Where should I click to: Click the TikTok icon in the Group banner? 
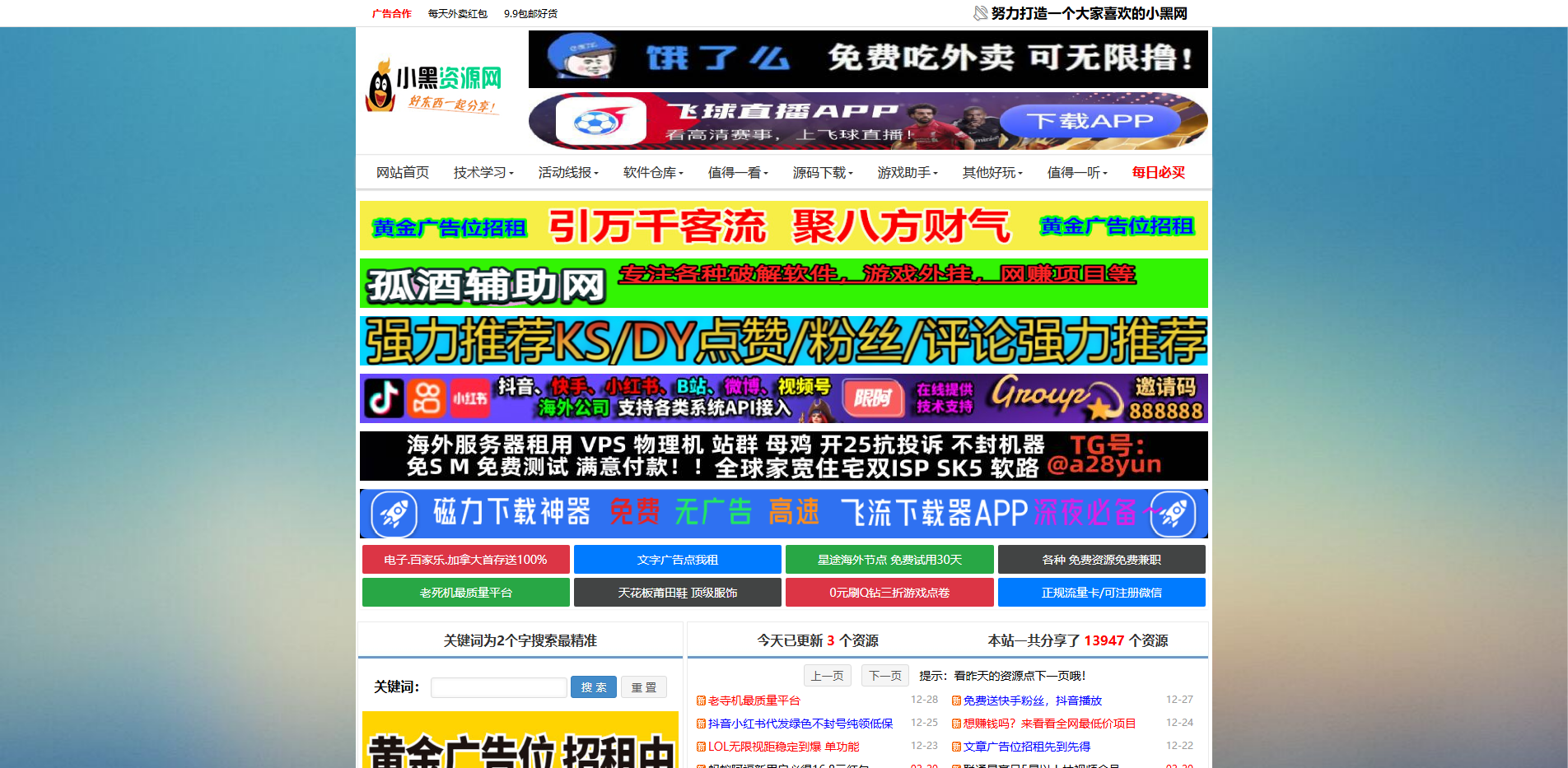384,398
